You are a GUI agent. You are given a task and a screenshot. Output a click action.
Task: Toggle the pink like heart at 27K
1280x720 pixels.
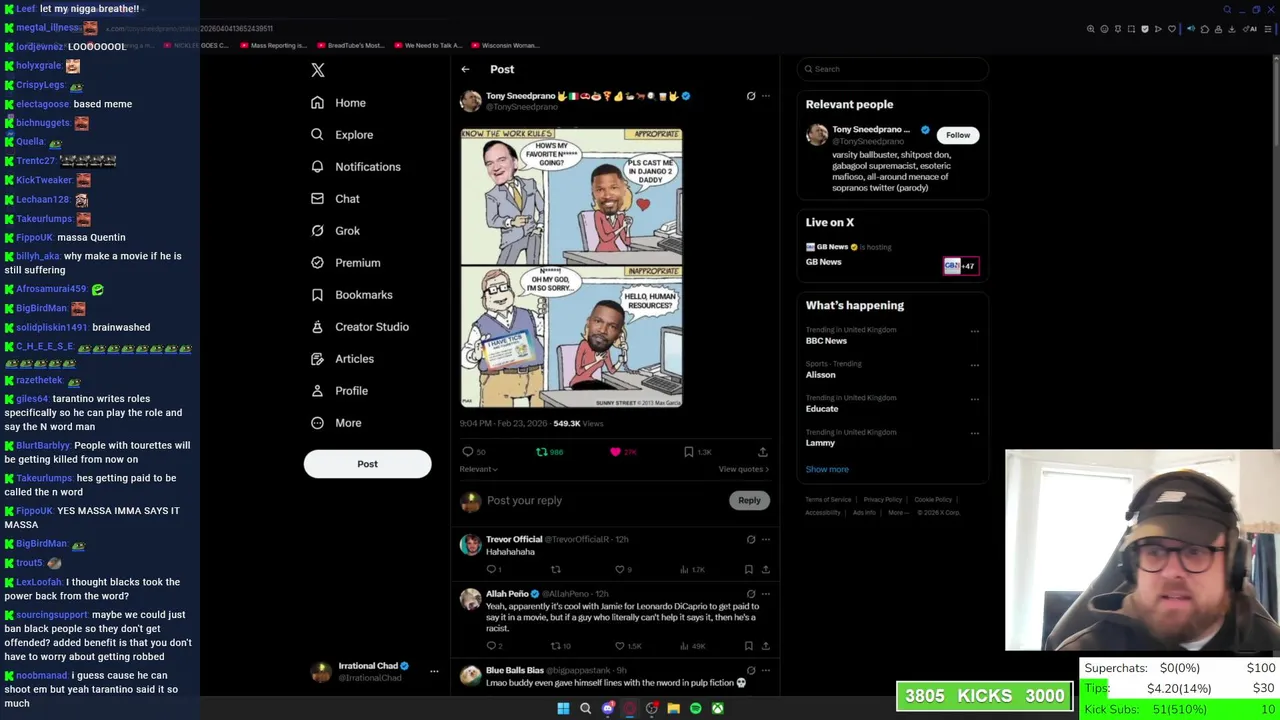tap(615, 452)
